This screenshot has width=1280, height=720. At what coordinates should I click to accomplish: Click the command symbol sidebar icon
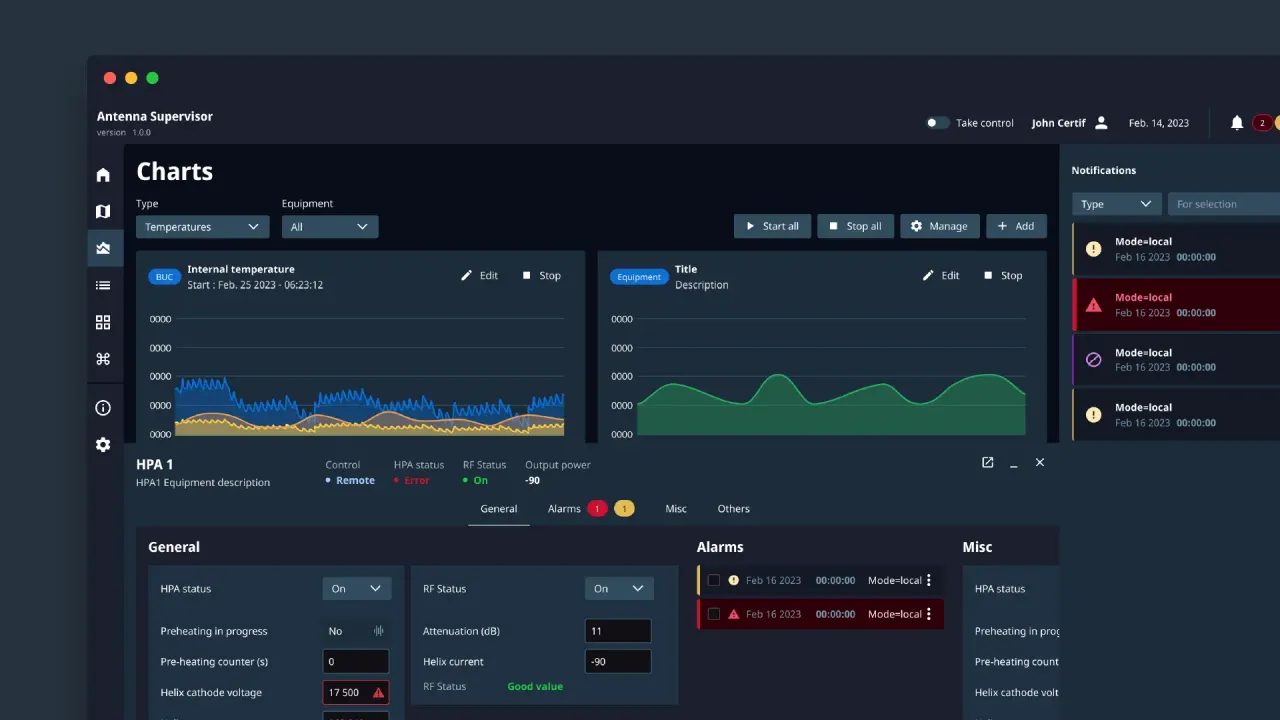(103, 359)
